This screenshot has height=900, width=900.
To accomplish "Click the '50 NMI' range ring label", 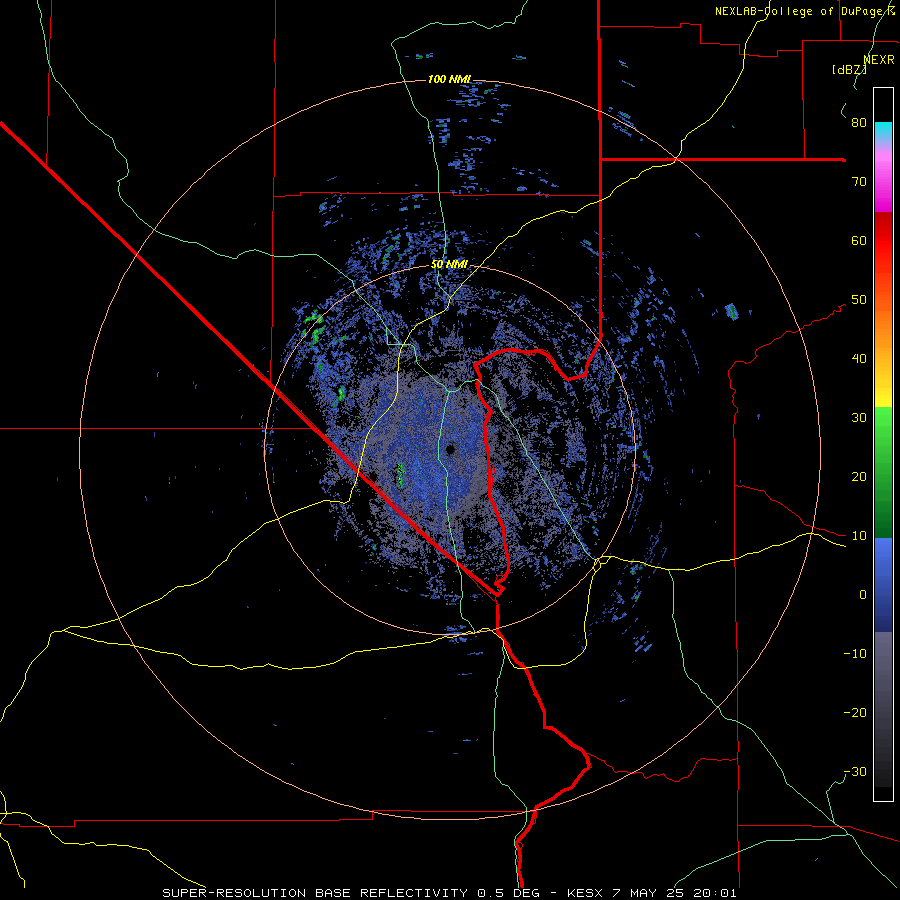I will [449, 264].
